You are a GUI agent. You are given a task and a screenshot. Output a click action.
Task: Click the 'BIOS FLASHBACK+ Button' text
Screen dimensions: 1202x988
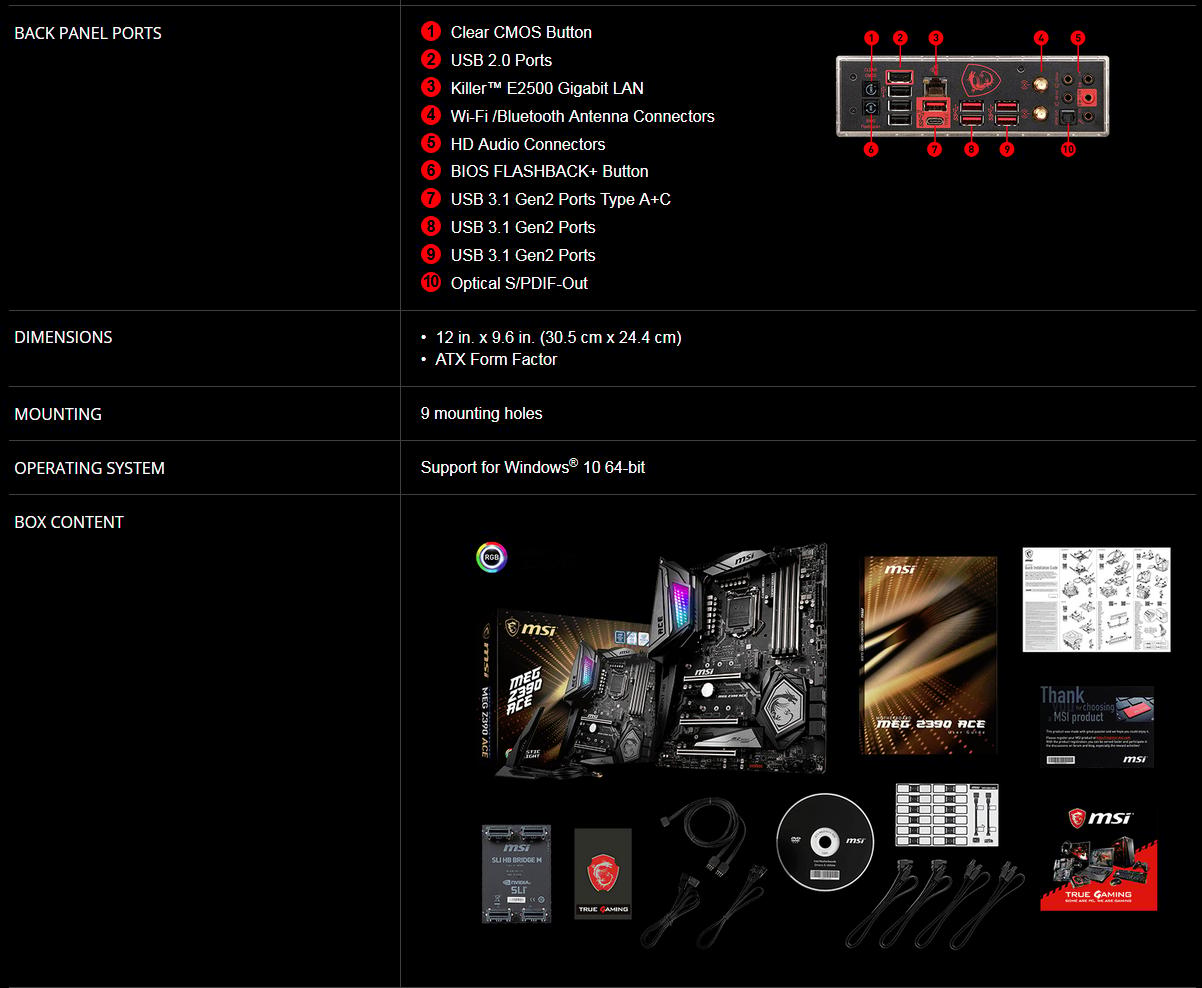click(550, 171)
